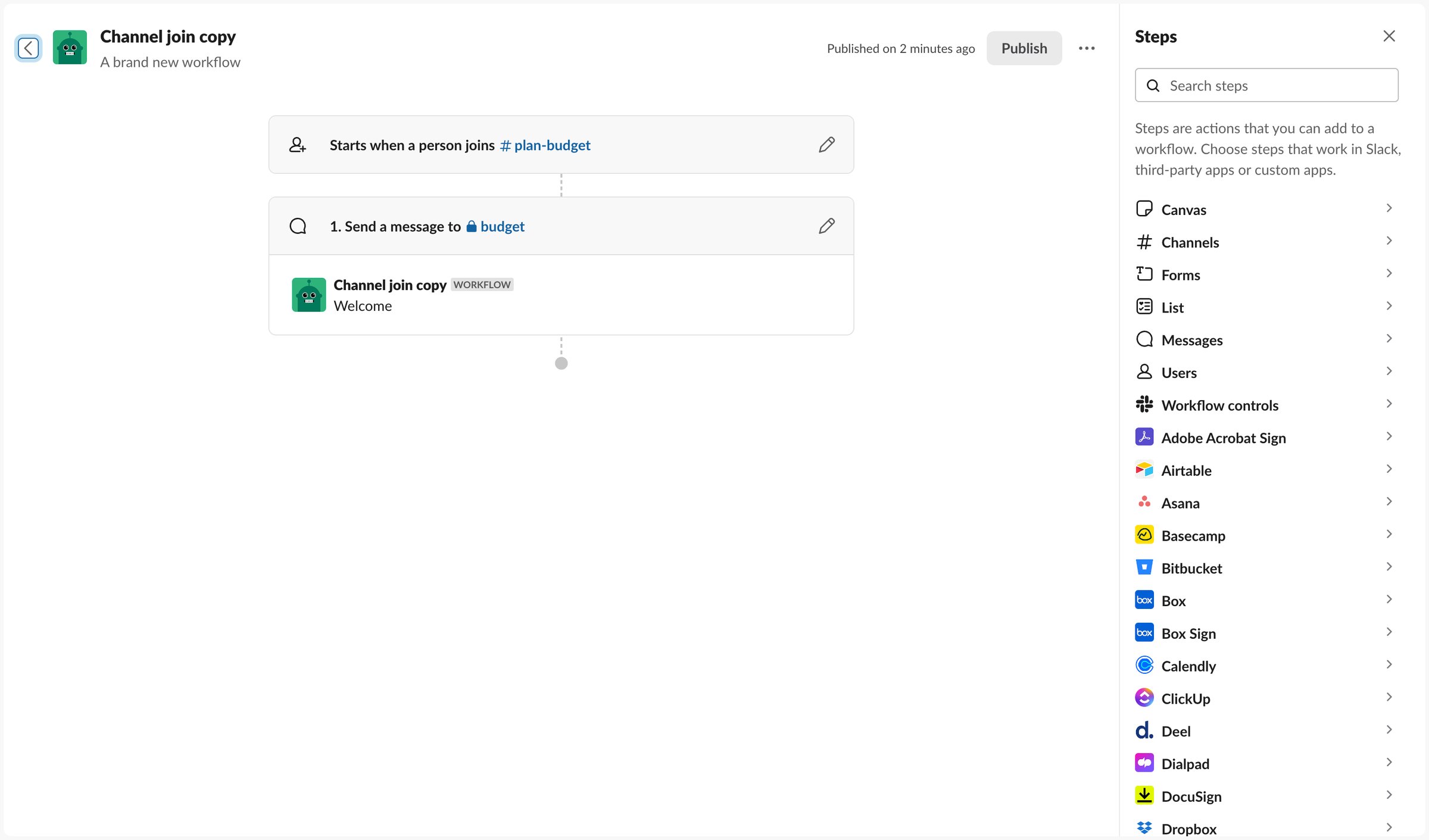1429x840 pixels.
Task: Expand the ClickUp row chevron
Action: [x=1389, y=697]
